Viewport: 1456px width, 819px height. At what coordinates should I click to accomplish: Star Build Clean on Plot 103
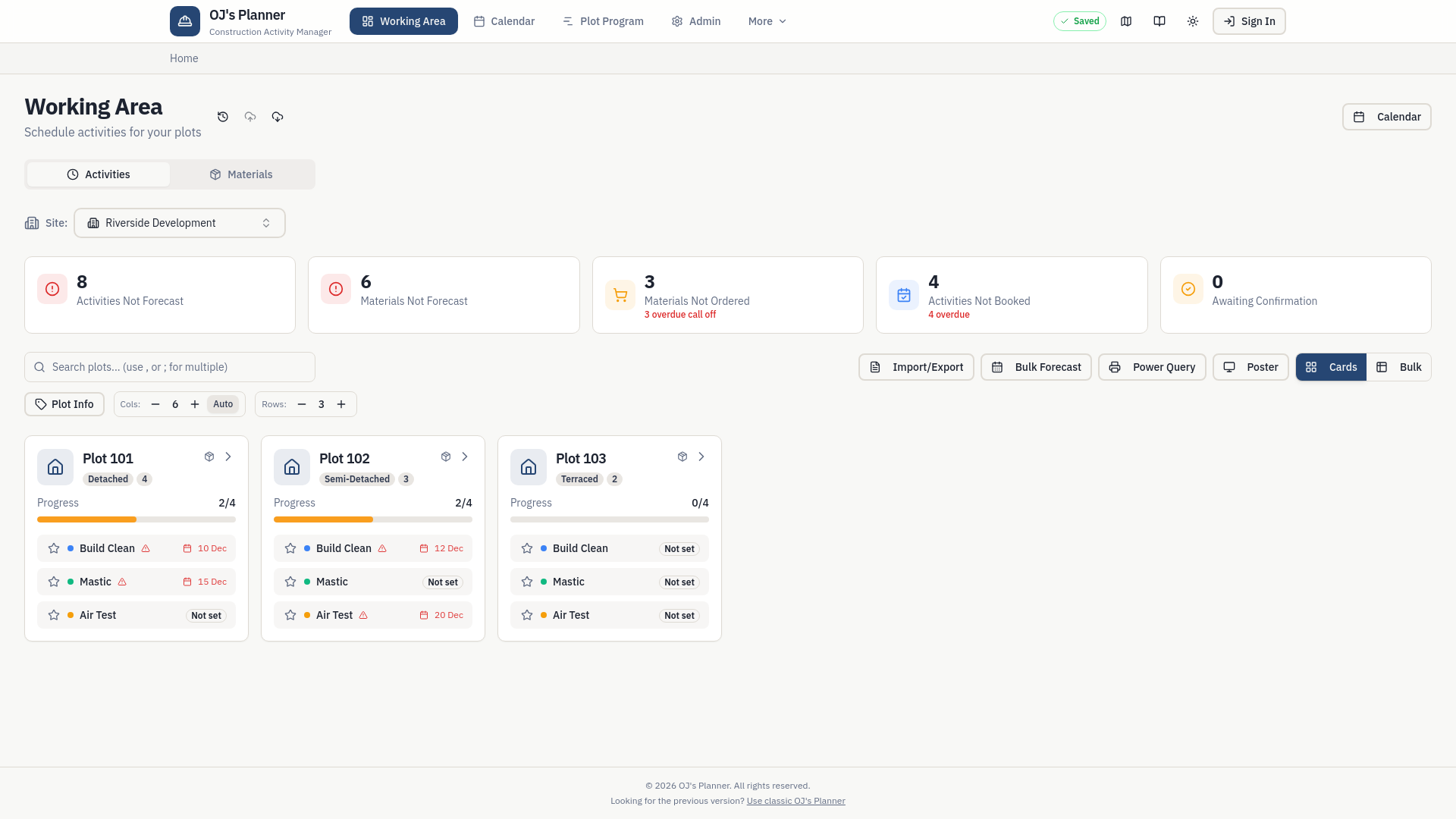[x=527, y=548]
